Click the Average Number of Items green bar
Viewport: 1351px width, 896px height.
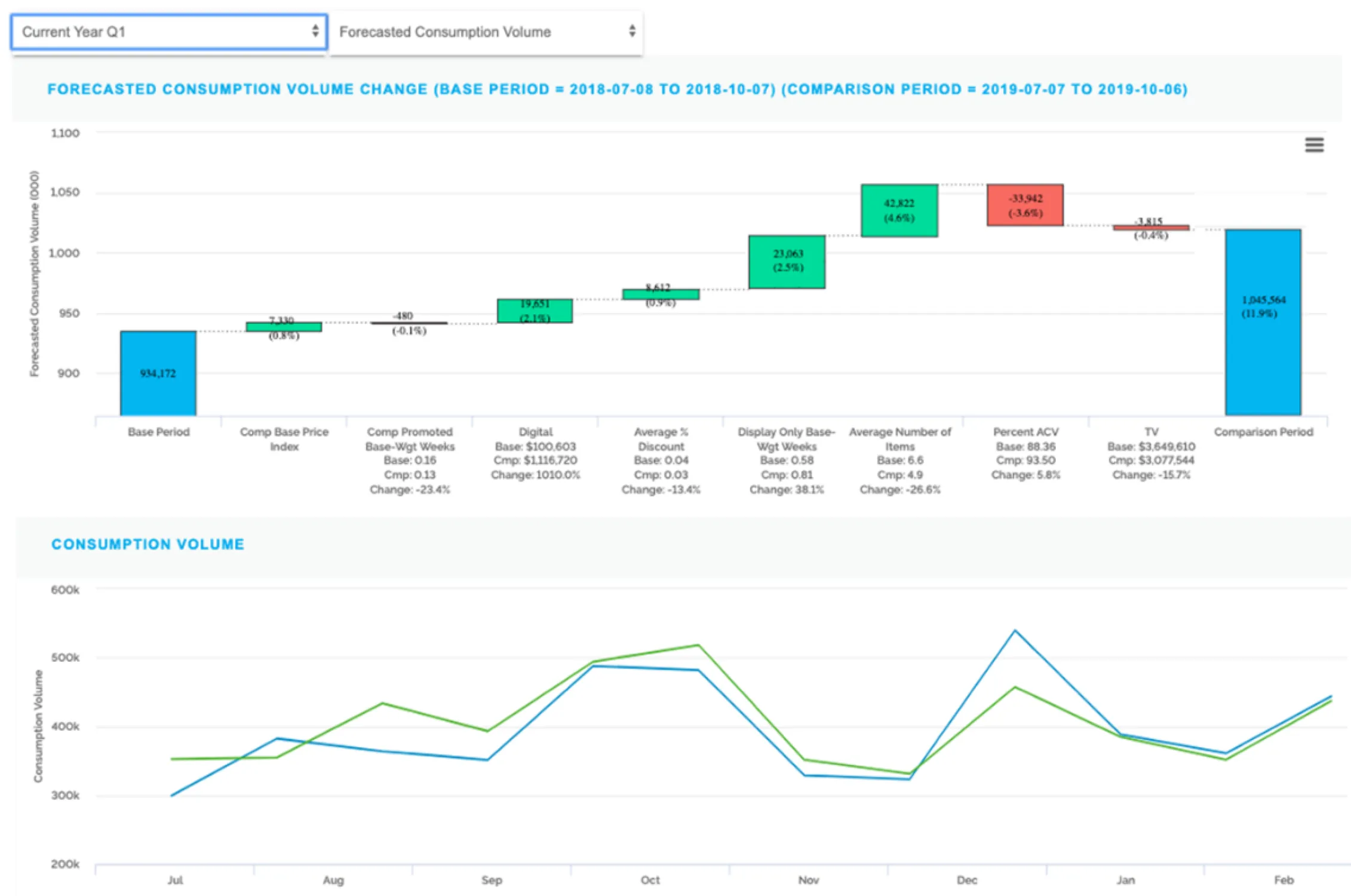pos(899,209)
